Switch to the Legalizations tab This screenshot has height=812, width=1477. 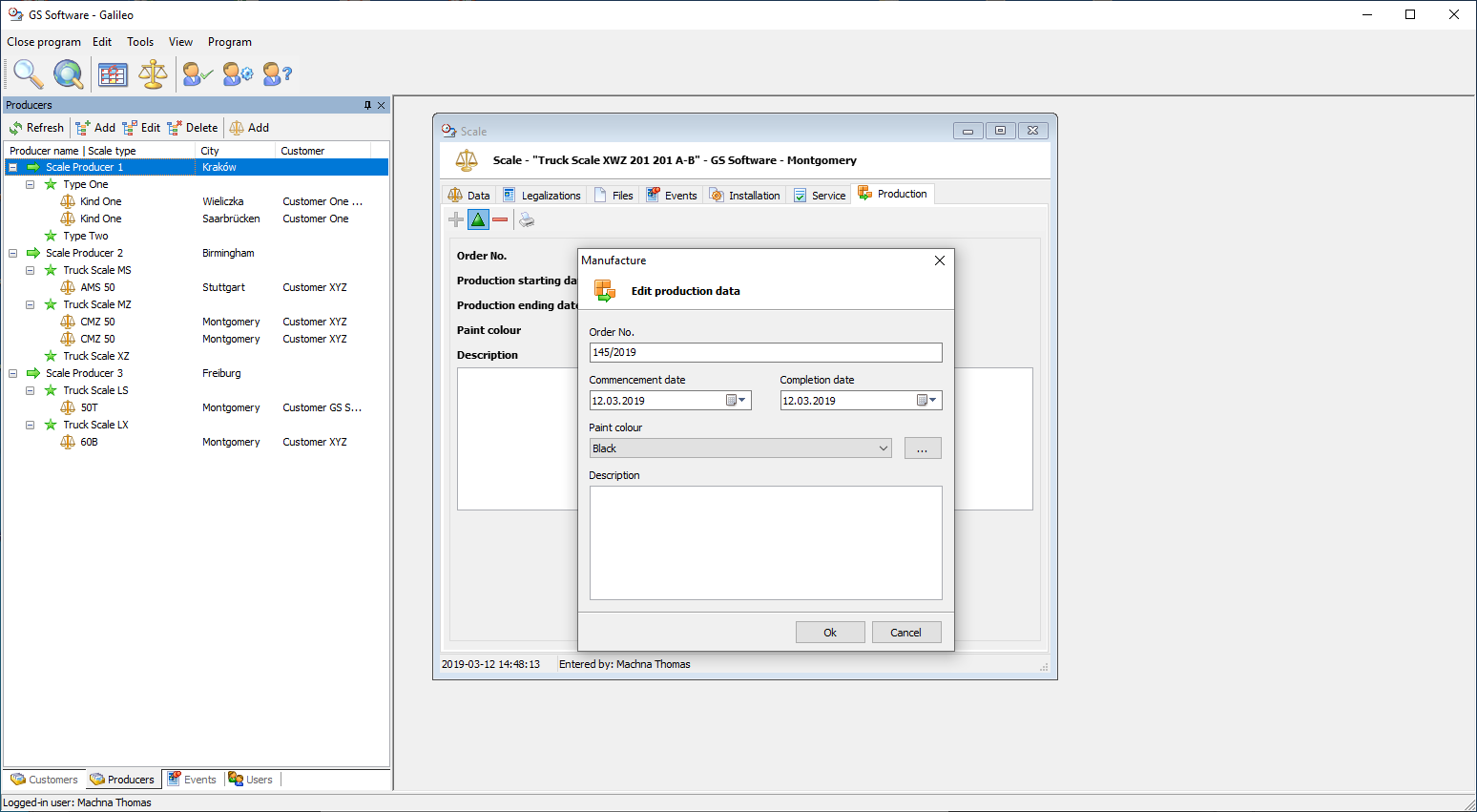(542, 196)
